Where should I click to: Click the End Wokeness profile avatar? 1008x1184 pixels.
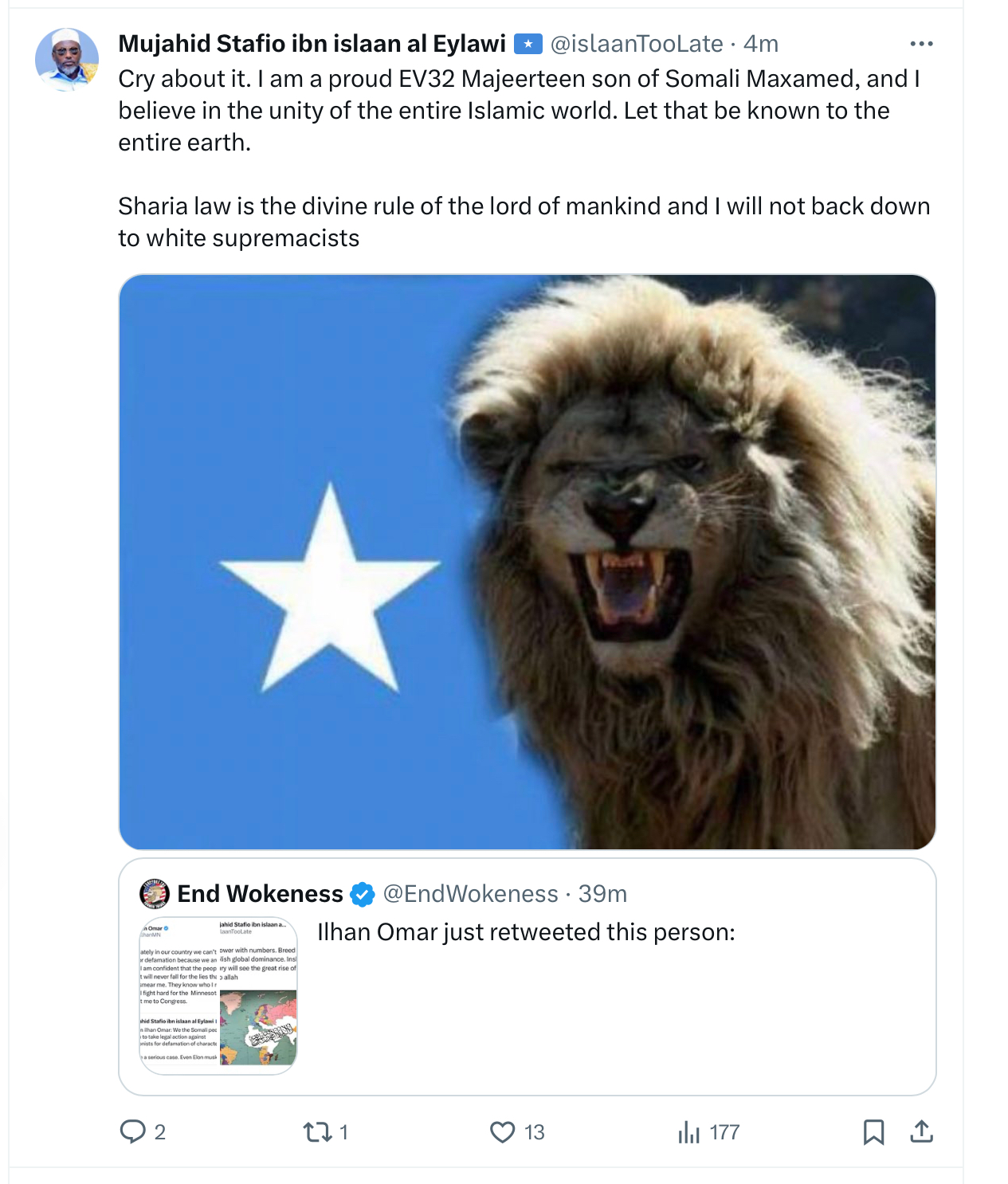tap(155, 894)
